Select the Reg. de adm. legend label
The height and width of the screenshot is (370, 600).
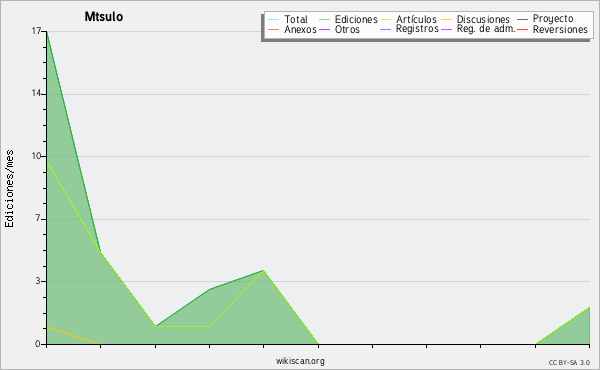(x=486, y=29)
